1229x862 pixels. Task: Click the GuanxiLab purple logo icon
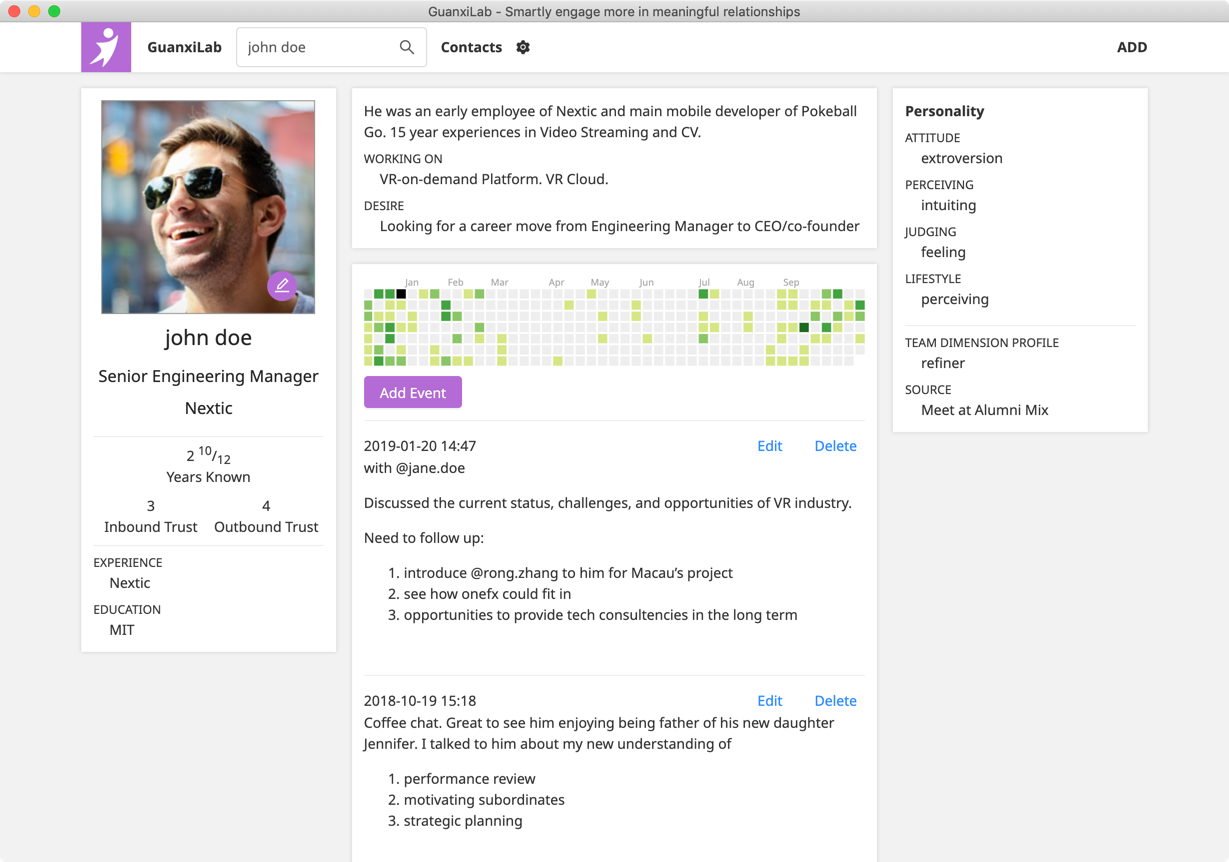coord(106,47)
